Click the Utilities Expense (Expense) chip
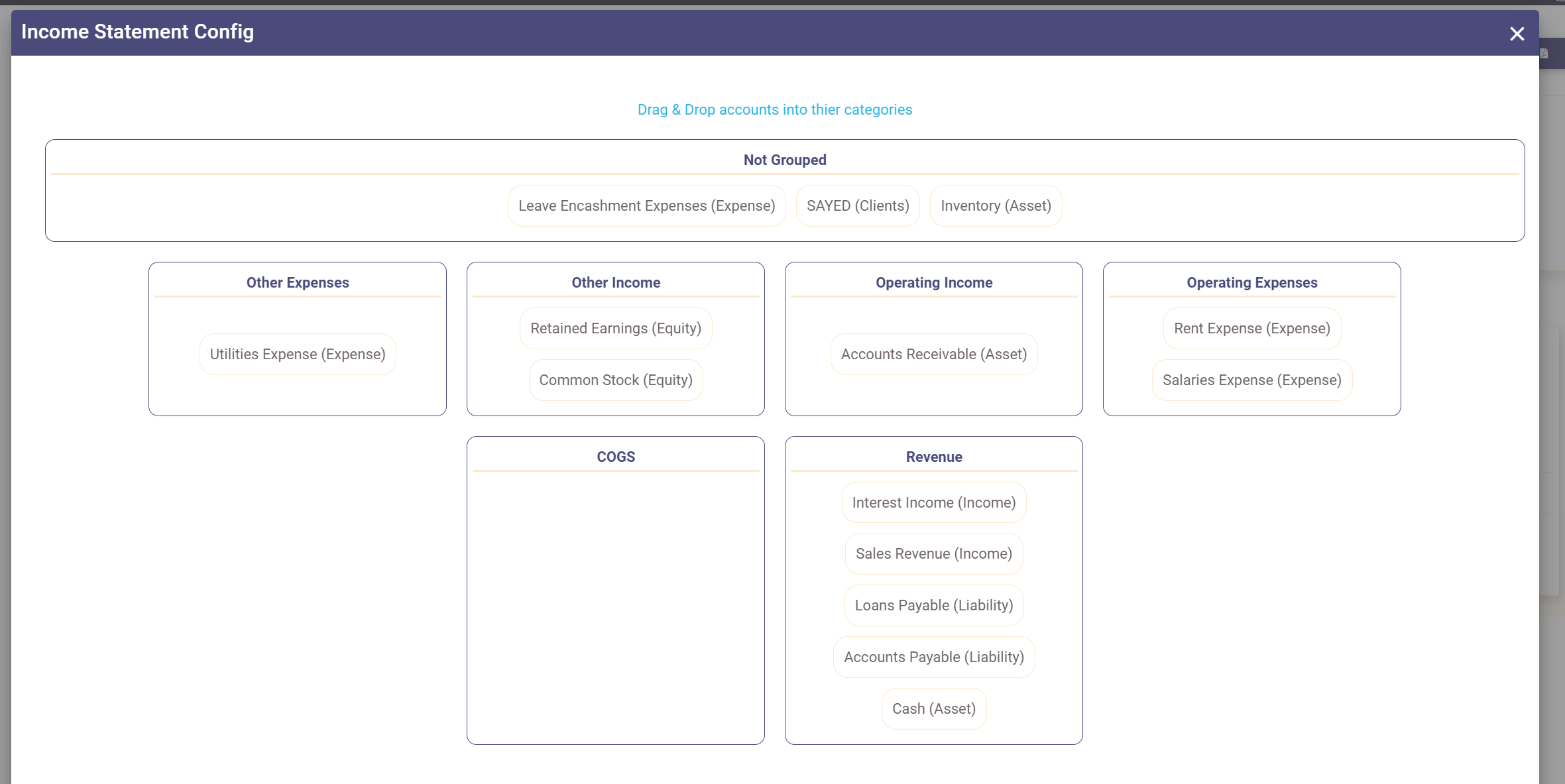The image size is (1565, 784). 298,355
